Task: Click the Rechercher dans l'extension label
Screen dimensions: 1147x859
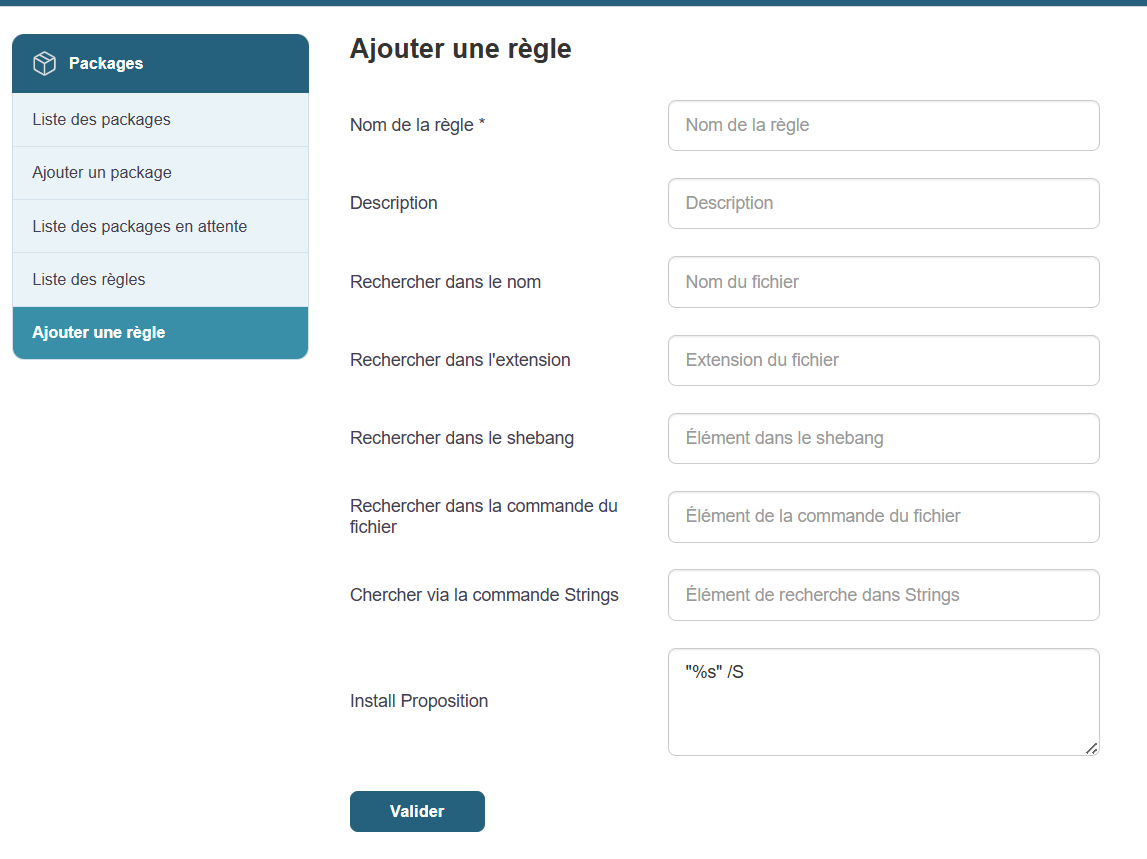Action: coord(460,360)
